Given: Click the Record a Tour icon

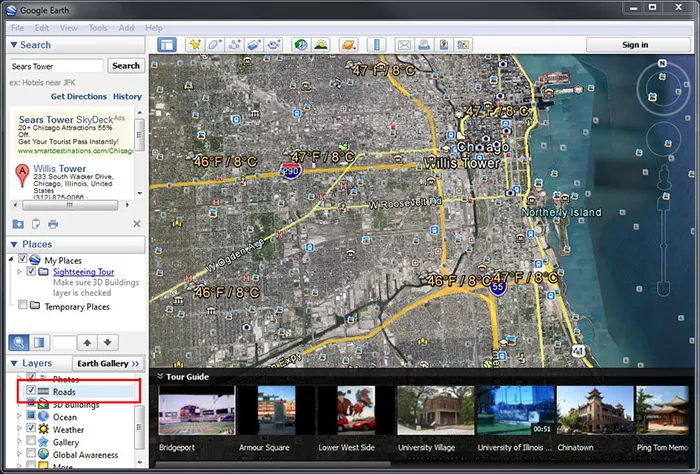Looking at the screenshot, I should [x=273, y=45].
